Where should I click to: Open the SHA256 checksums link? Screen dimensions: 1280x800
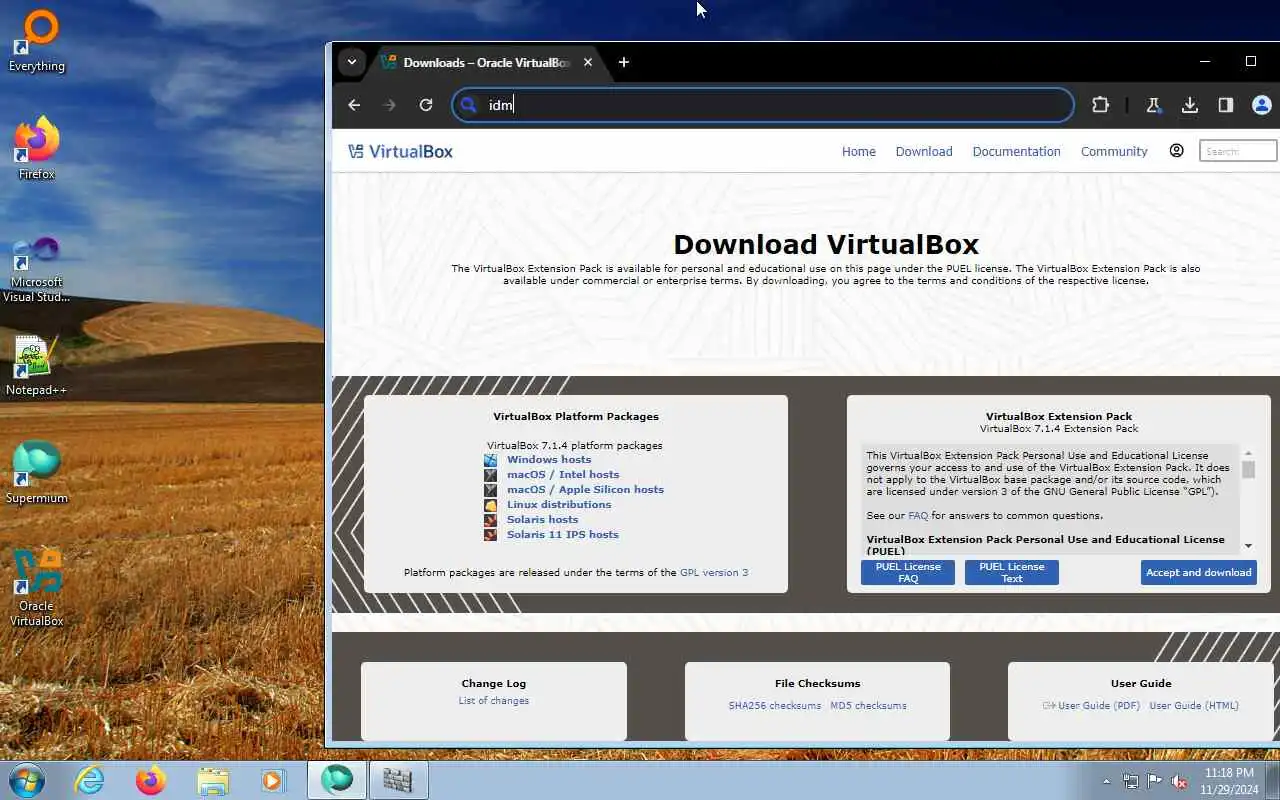[x=775, y=706]
